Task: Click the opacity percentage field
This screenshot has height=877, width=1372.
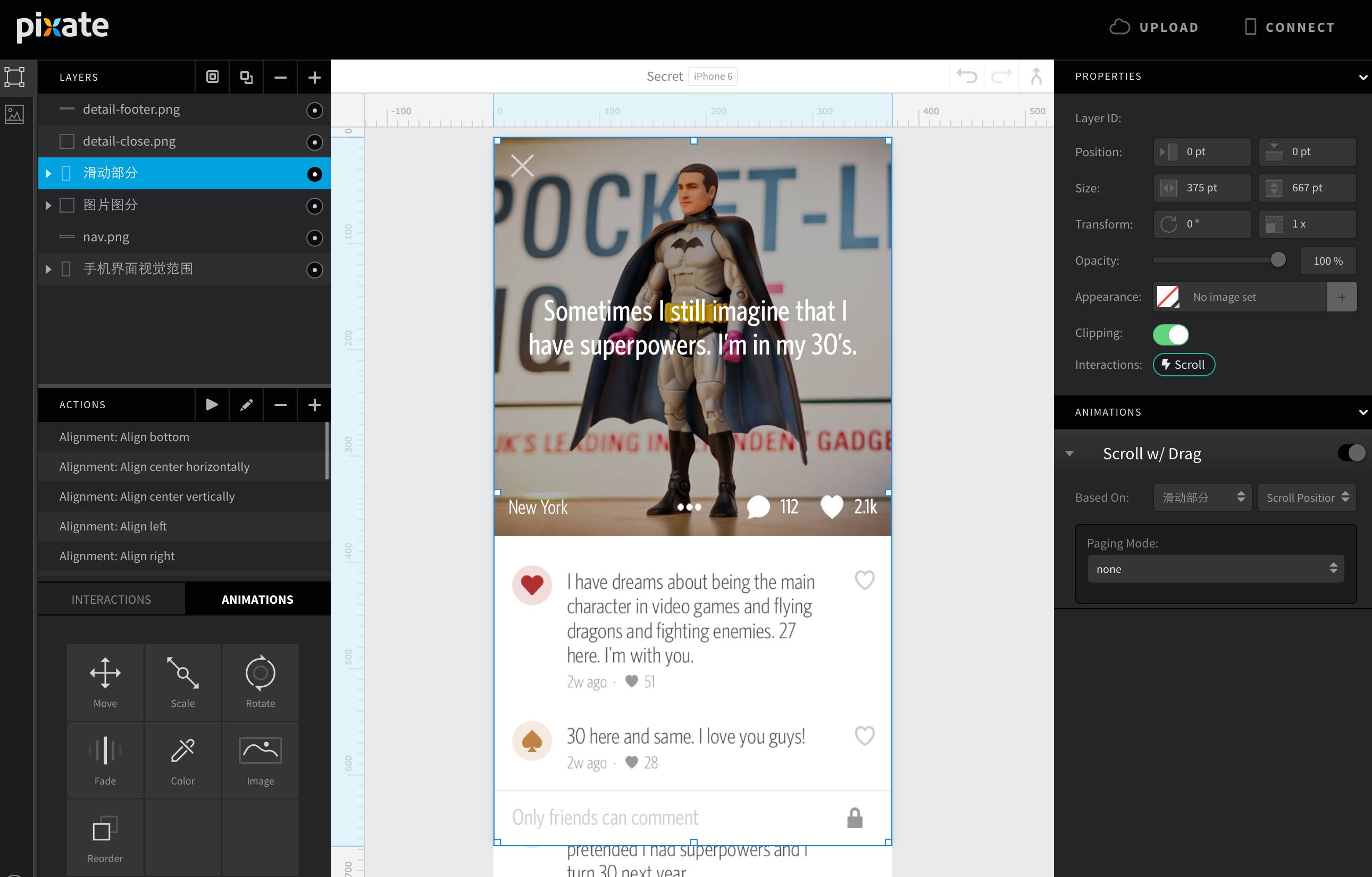Action: [x=1328, y=260]
